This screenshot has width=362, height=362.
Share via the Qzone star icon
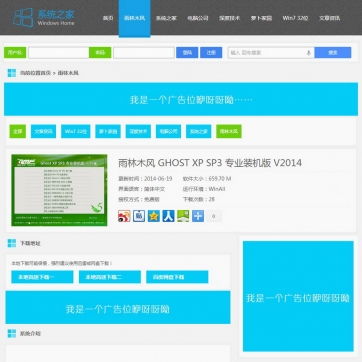click(154, 216)
